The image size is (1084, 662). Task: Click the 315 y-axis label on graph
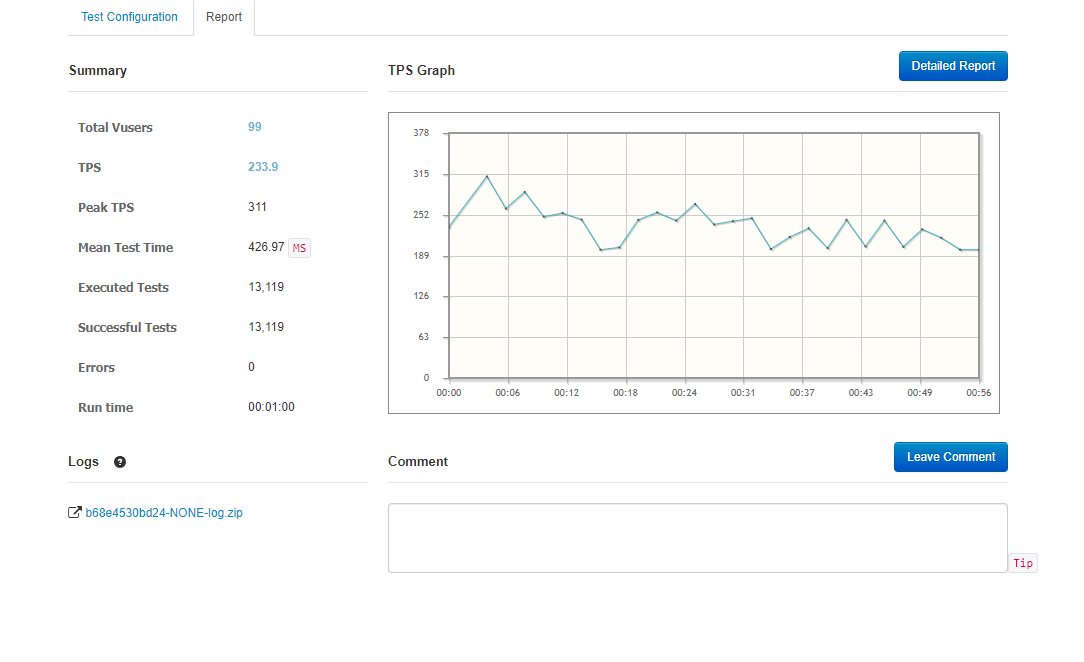click(421, 174)
